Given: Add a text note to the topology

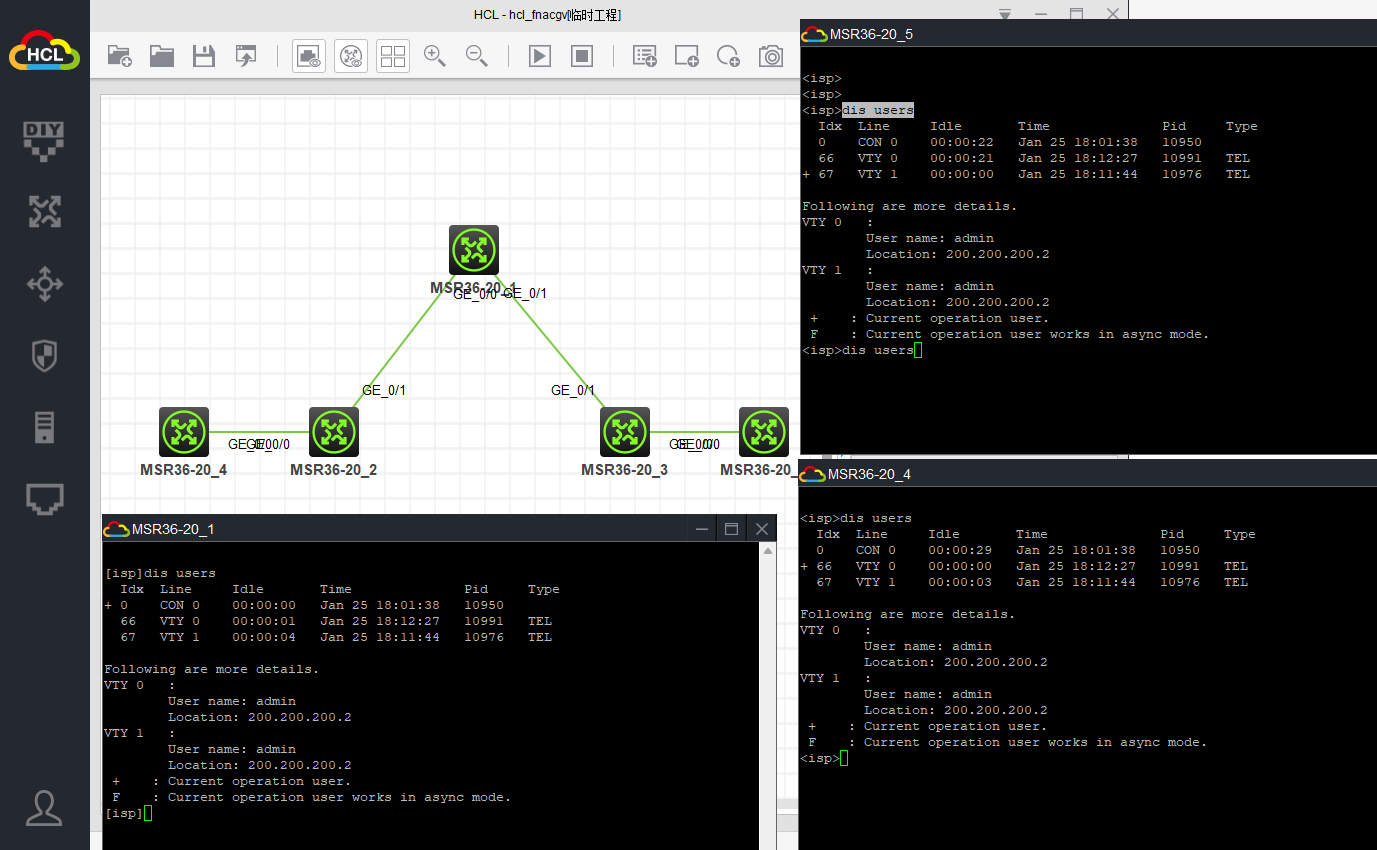Looking at the screenshot, I should point(645,56).
